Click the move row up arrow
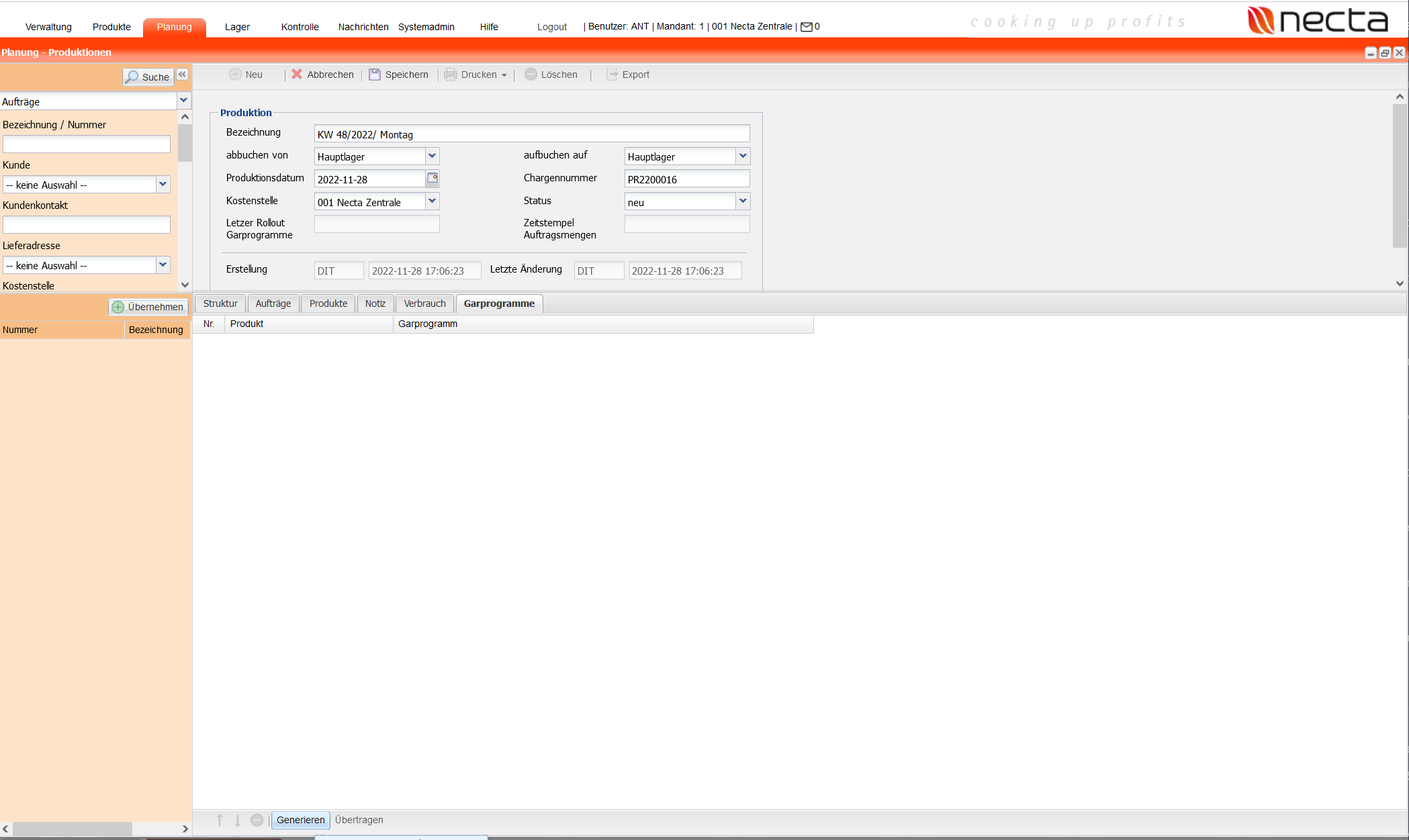This screenshot has height=840, width=1409. pyautogui.click(x=220, y=820)
